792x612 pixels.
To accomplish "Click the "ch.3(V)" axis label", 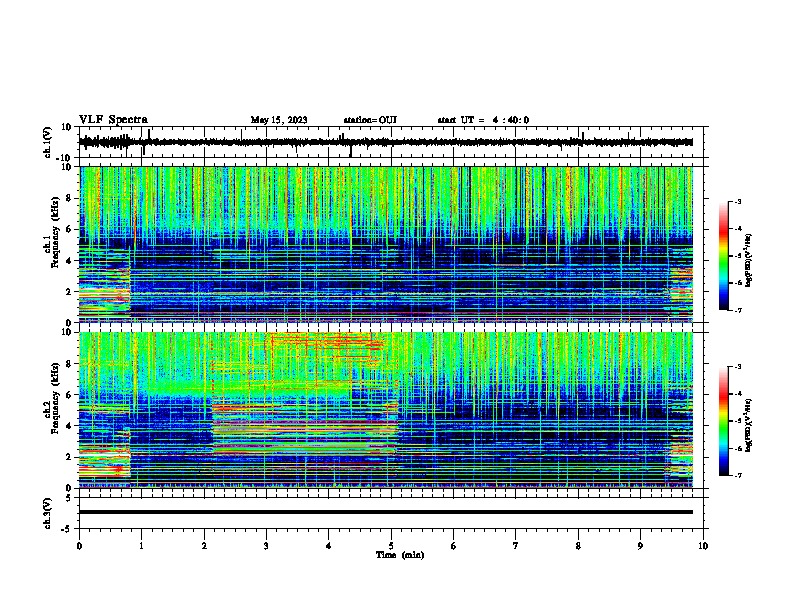I will point(48,513).
